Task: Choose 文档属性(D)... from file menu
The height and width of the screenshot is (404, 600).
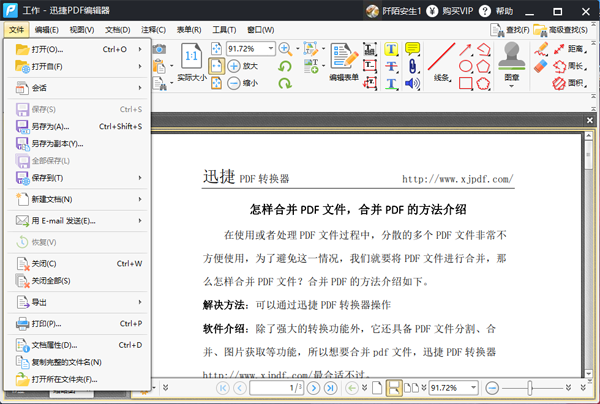Action: [77, 345]
